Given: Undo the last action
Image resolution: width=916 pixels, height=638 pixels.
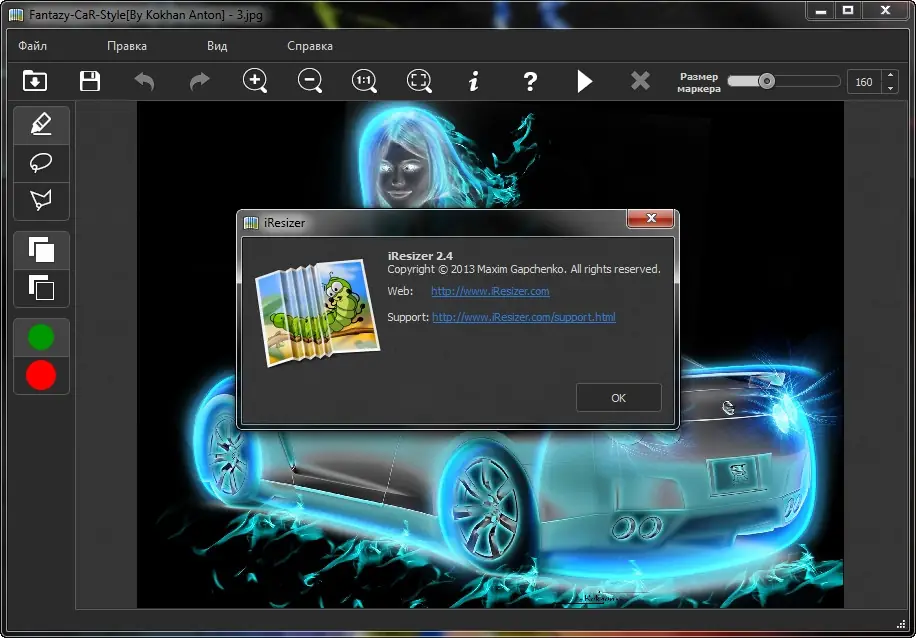Looking at the screenshot, I should click(145, 81).
